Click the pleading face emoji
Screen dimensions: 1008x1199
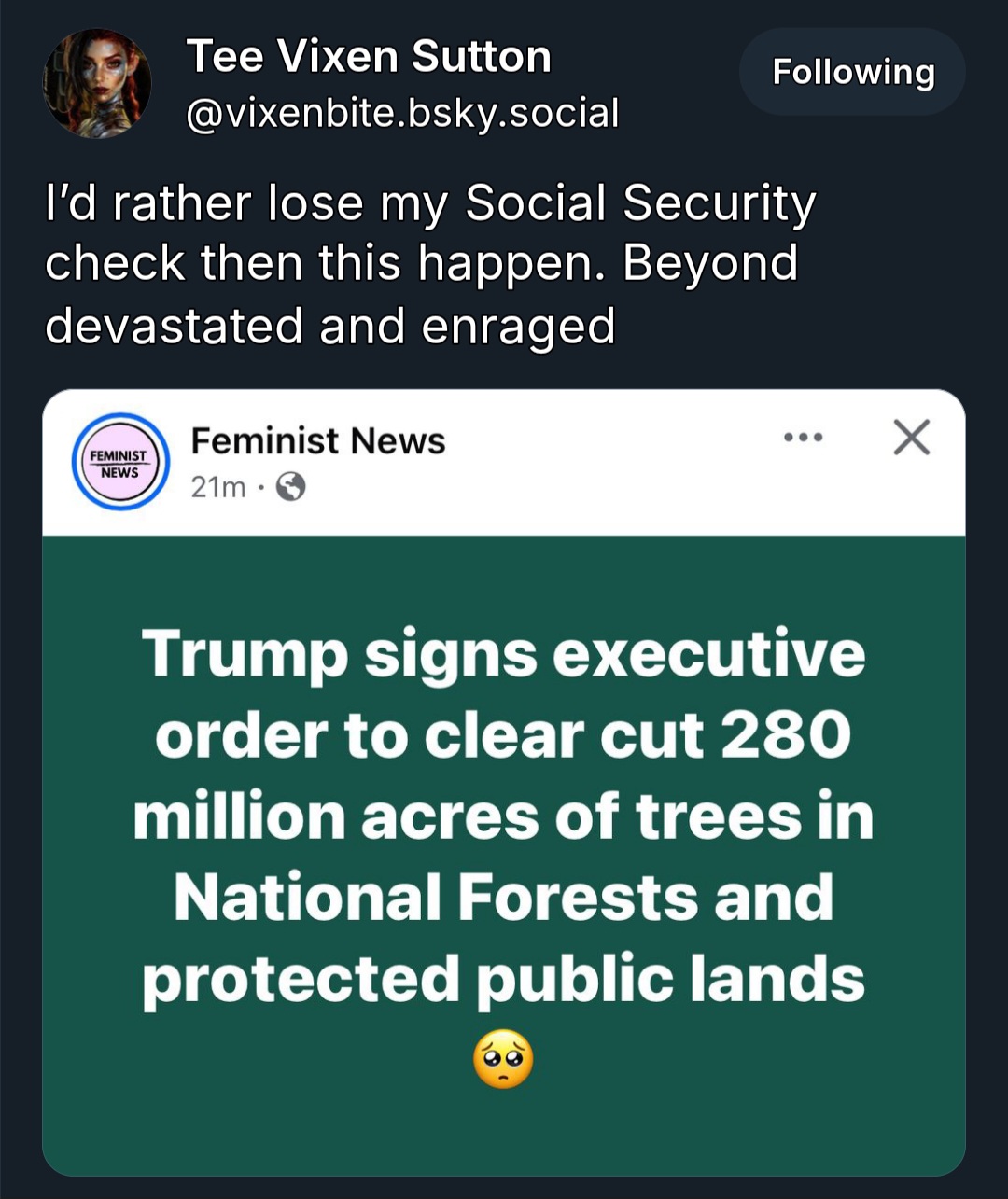pyautogui.click(x=503, y=1062)
